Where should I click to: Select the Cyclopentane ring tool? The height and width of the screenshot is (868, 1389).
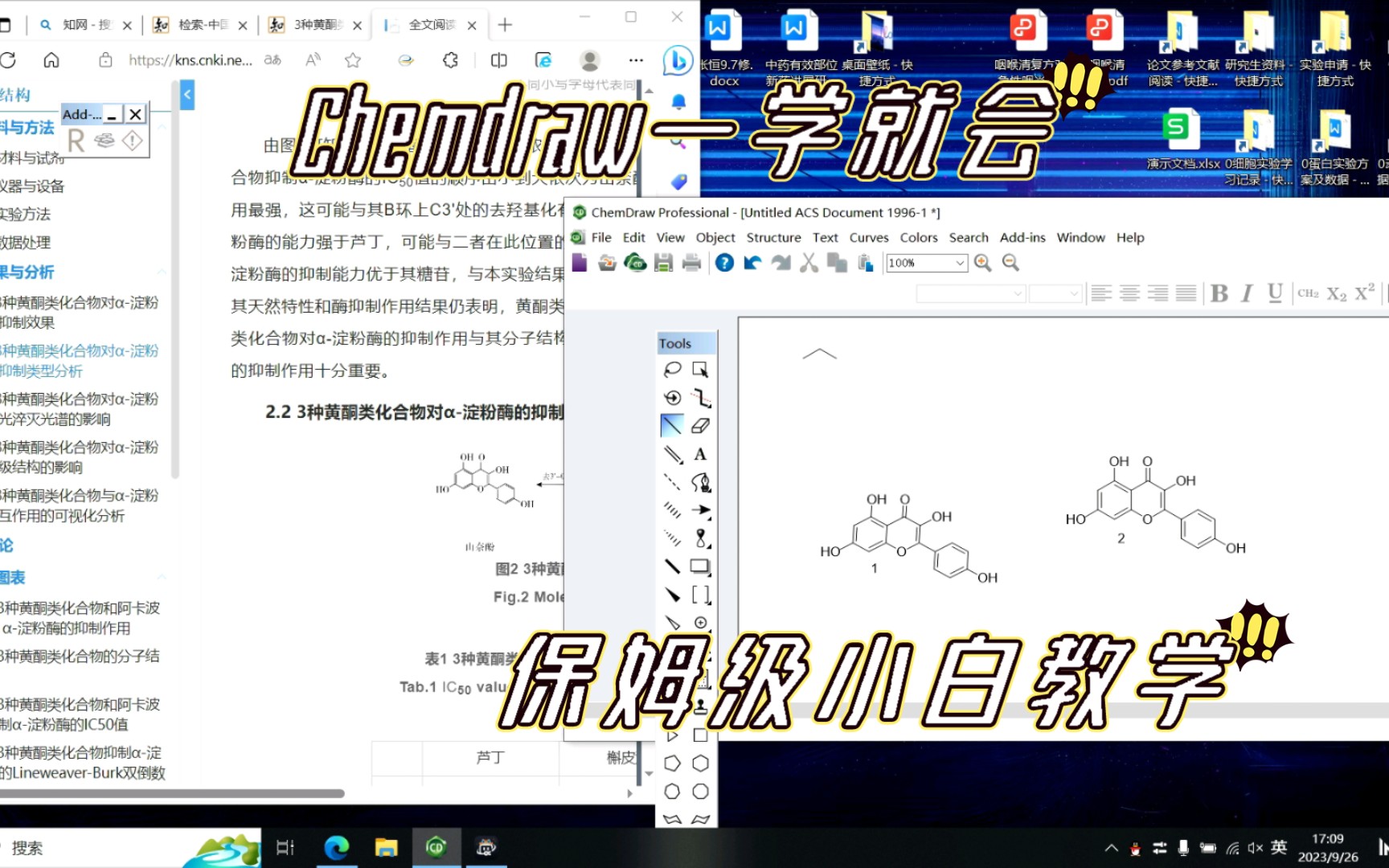coord(672,764)
